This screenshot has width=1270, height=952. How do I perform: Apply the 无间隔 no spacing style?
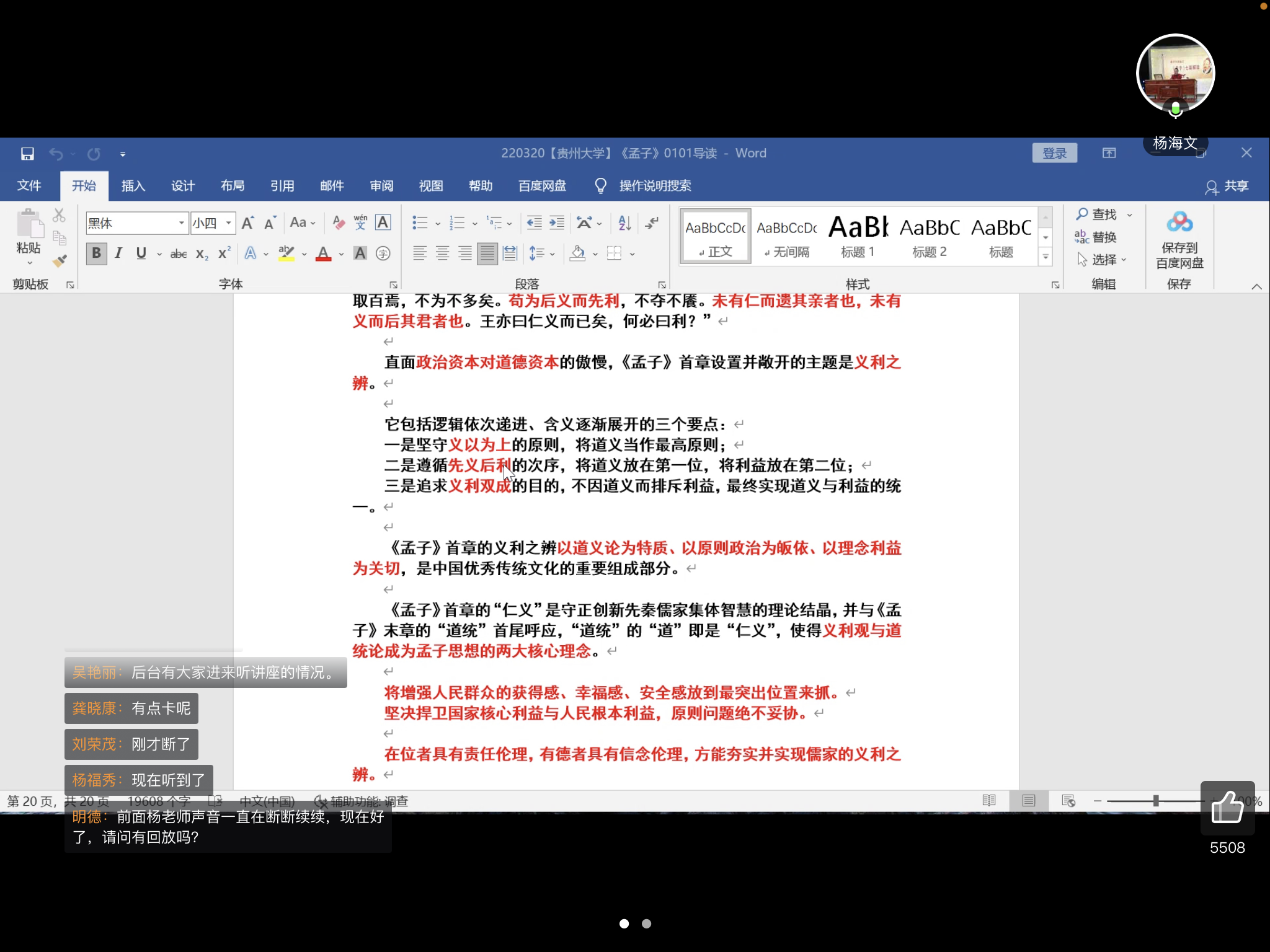point(787,236)
